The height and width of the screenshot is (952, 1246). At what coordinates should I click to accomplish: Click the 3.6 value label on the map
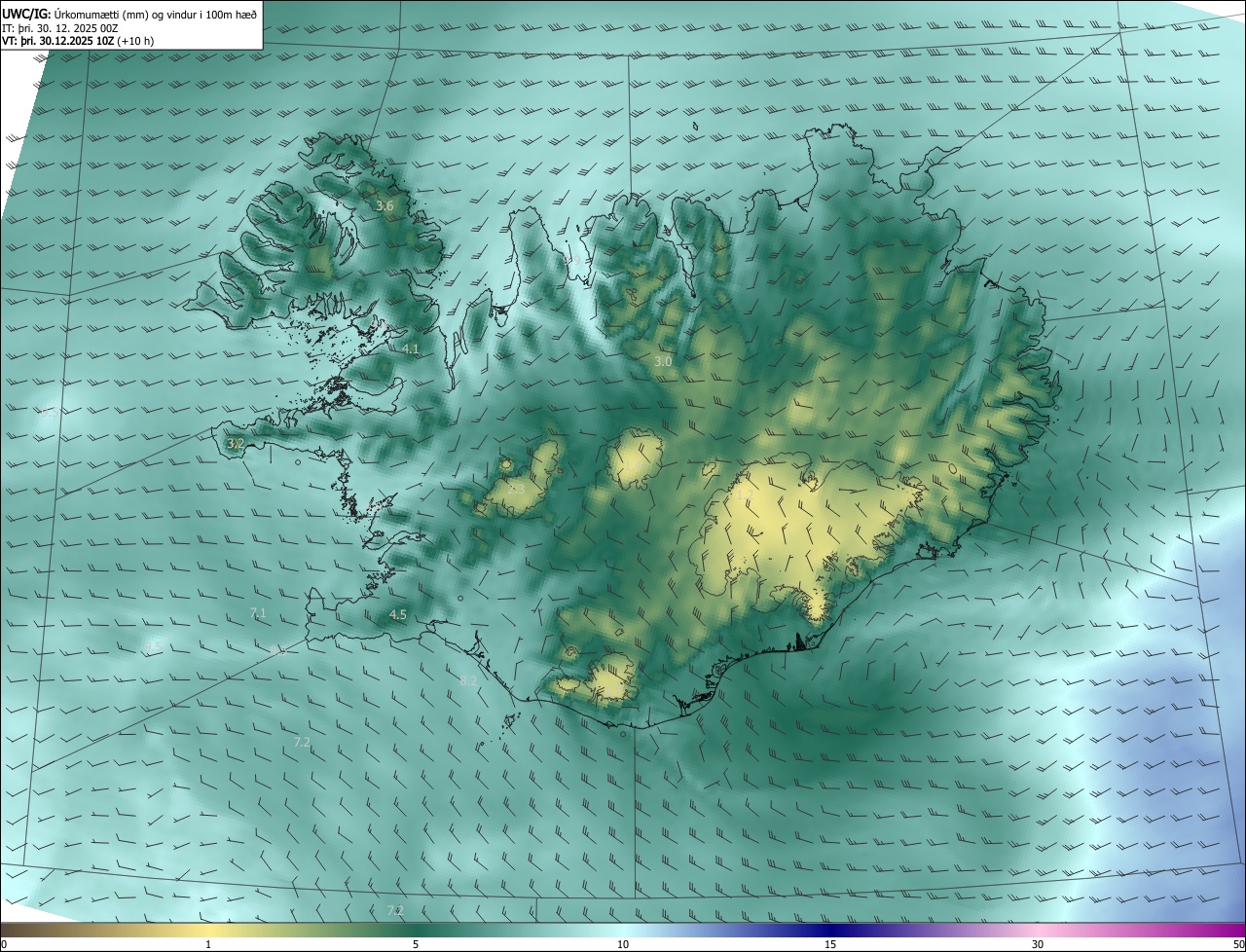point(385,206)
